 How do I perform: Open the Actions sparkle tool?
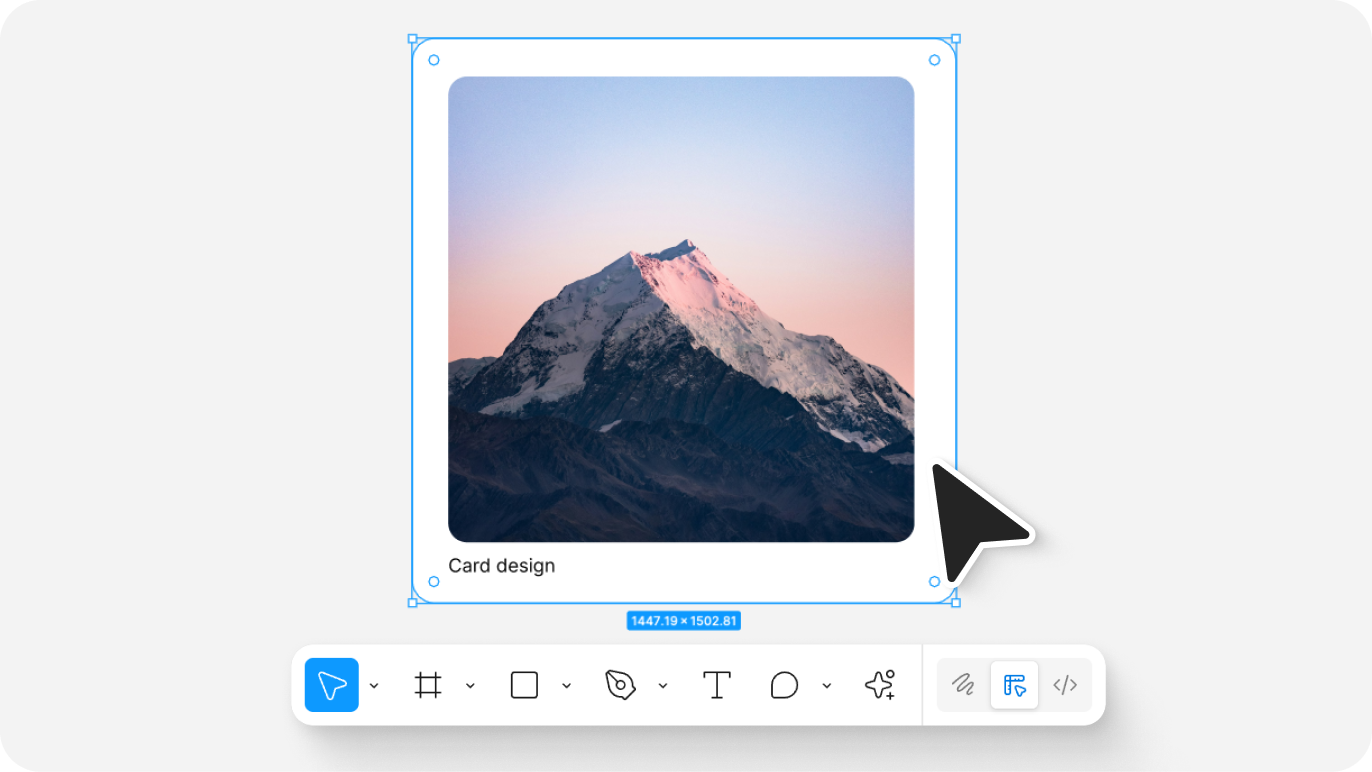[x=880, y=685]
